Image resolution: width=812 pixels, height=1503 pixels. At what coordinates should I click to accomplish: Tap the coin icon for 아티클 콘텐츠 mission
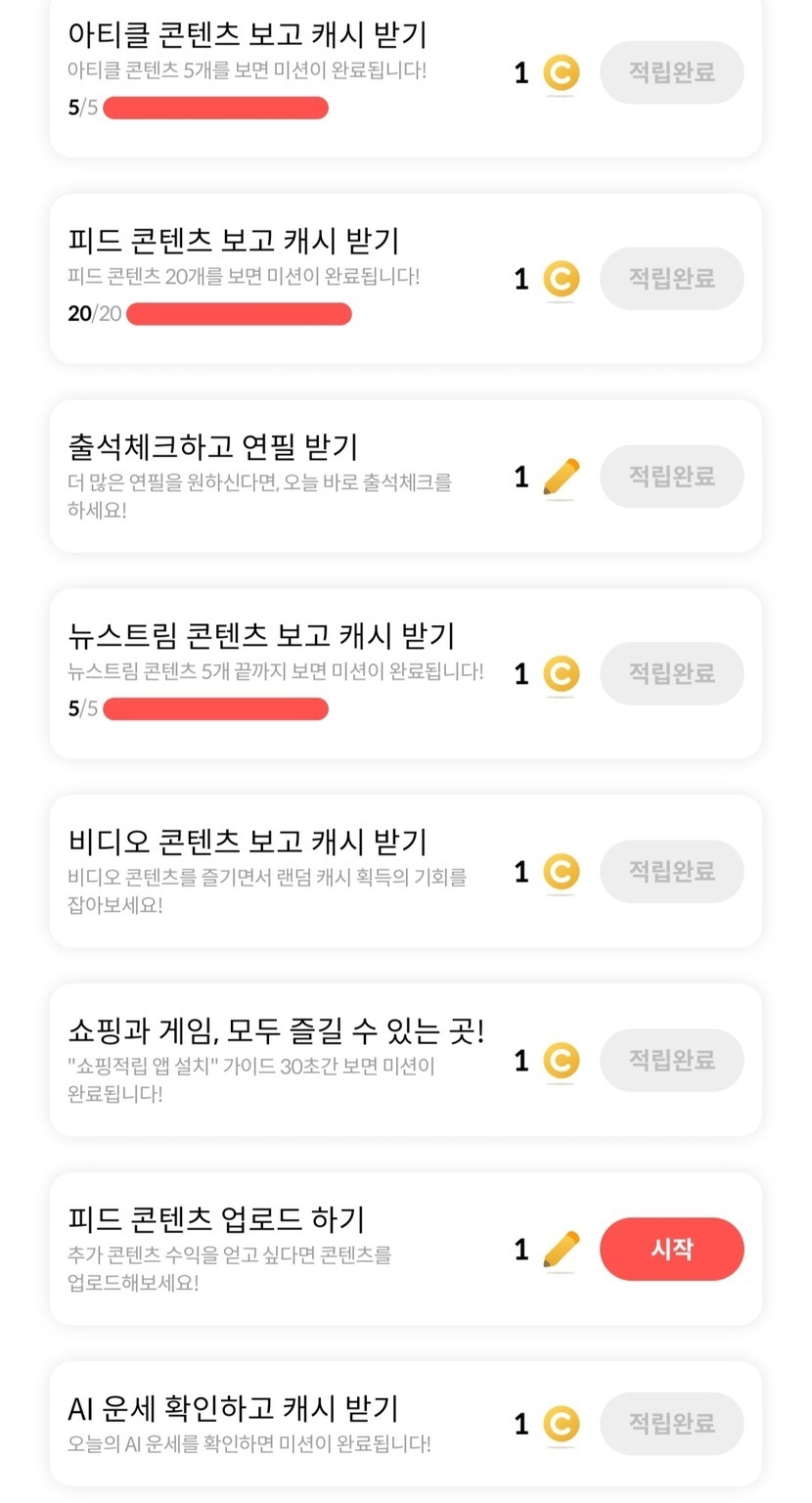coord(561,73)
